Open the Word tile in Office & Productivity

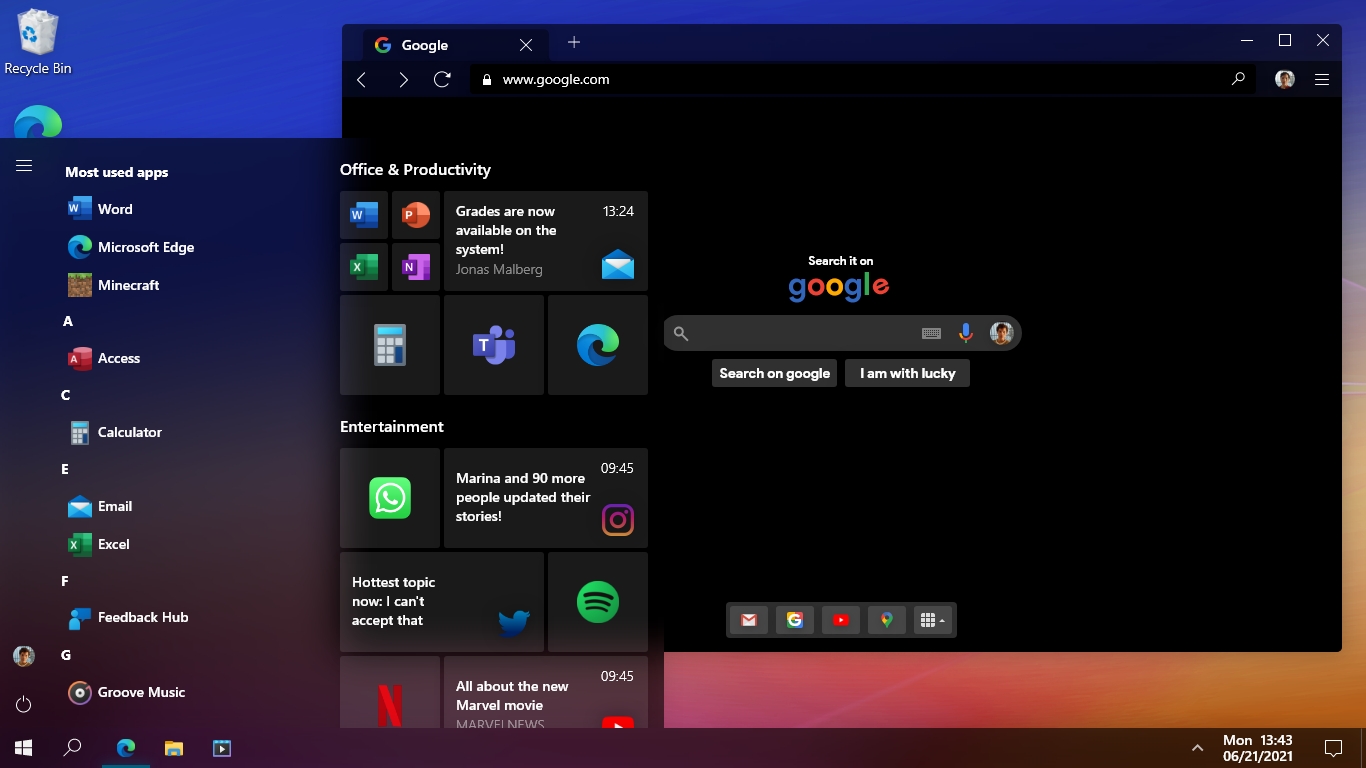pyautogui.click(x=364, y=215)
